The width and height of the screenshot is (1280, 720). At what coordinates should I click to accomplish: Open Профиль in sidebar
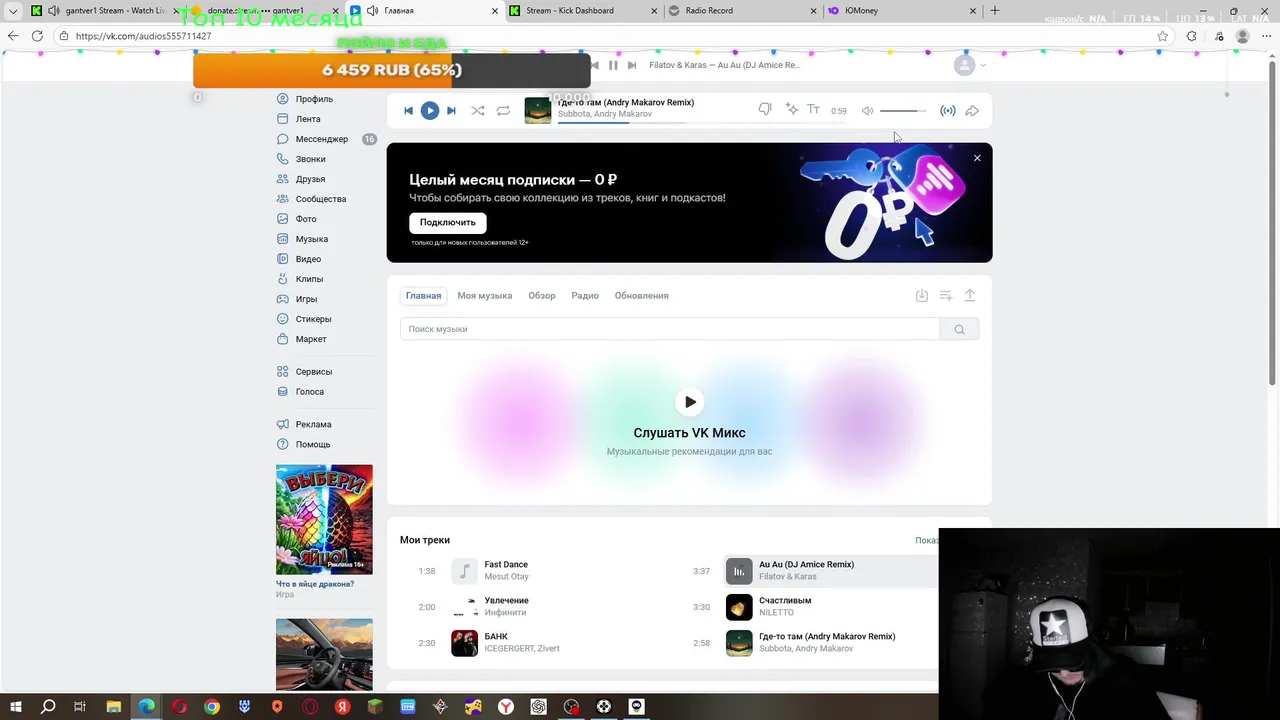(x=314, y=99)
